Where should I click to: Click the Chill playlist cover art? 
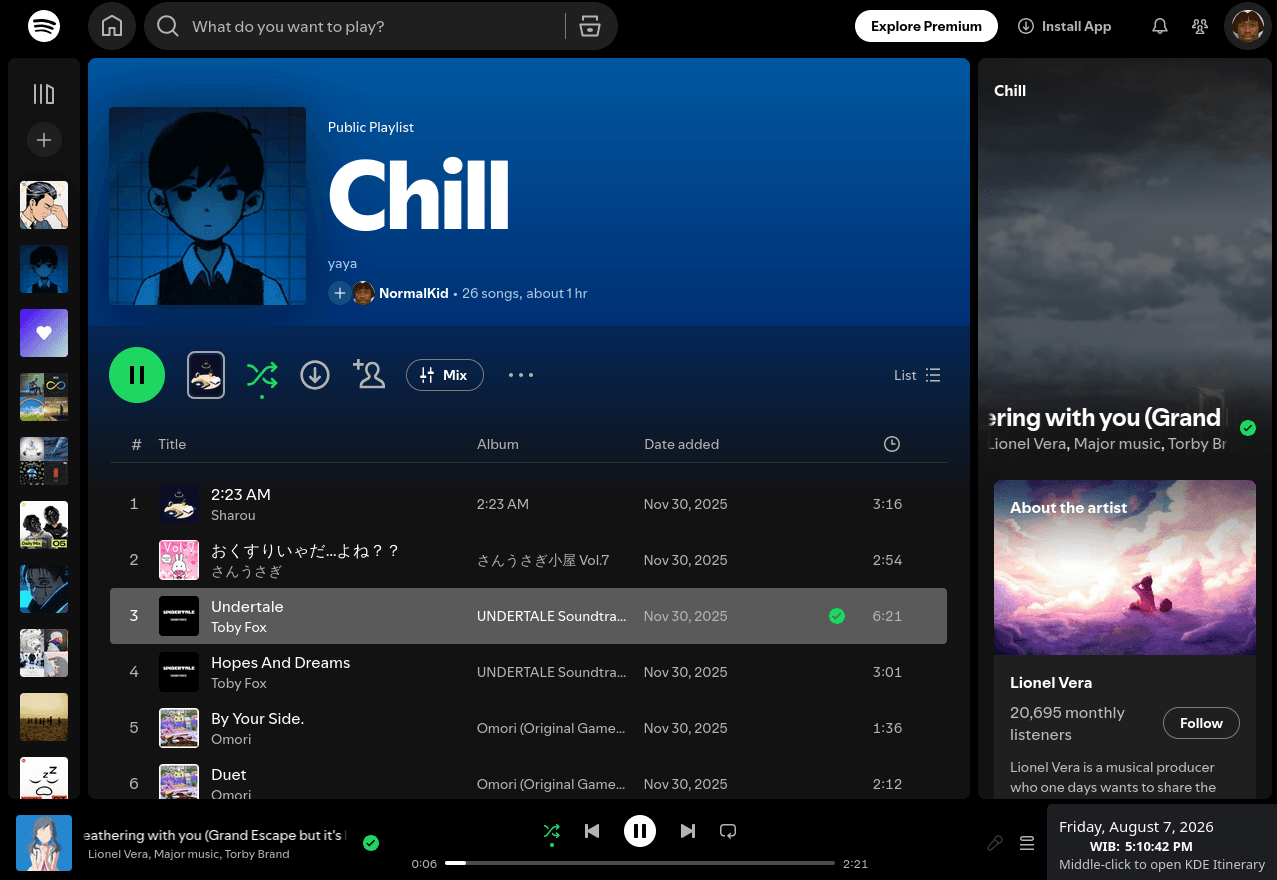click(x=207, y=206)
